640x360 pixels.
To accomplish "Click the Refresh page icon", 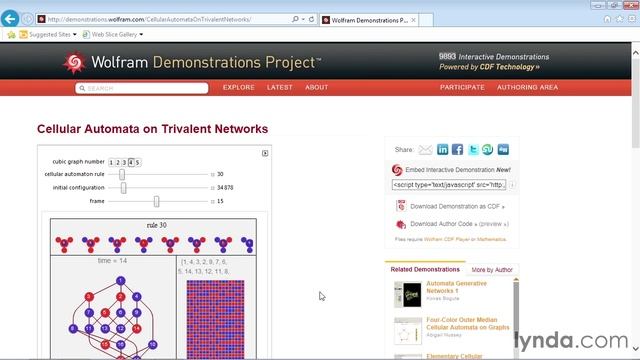I will tap(311, 19).
